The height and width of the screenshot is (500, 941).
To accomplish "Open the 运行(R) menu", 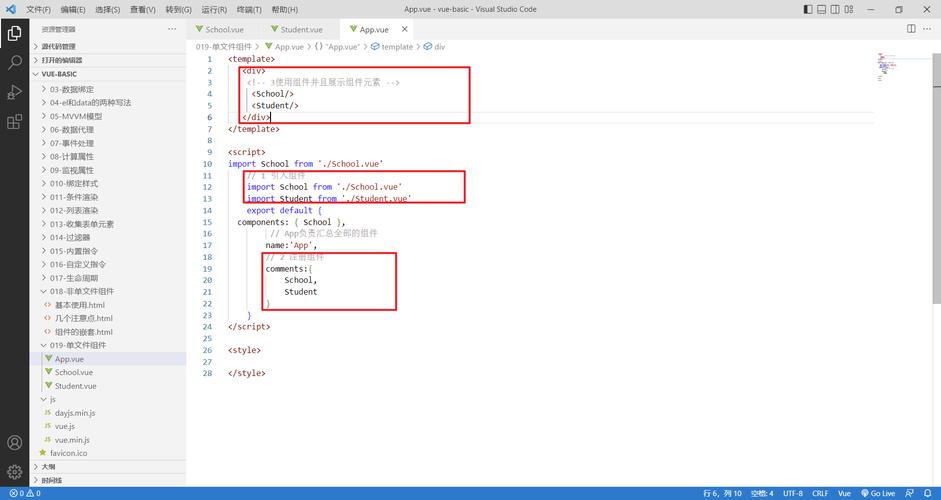I will pos(214,10).
